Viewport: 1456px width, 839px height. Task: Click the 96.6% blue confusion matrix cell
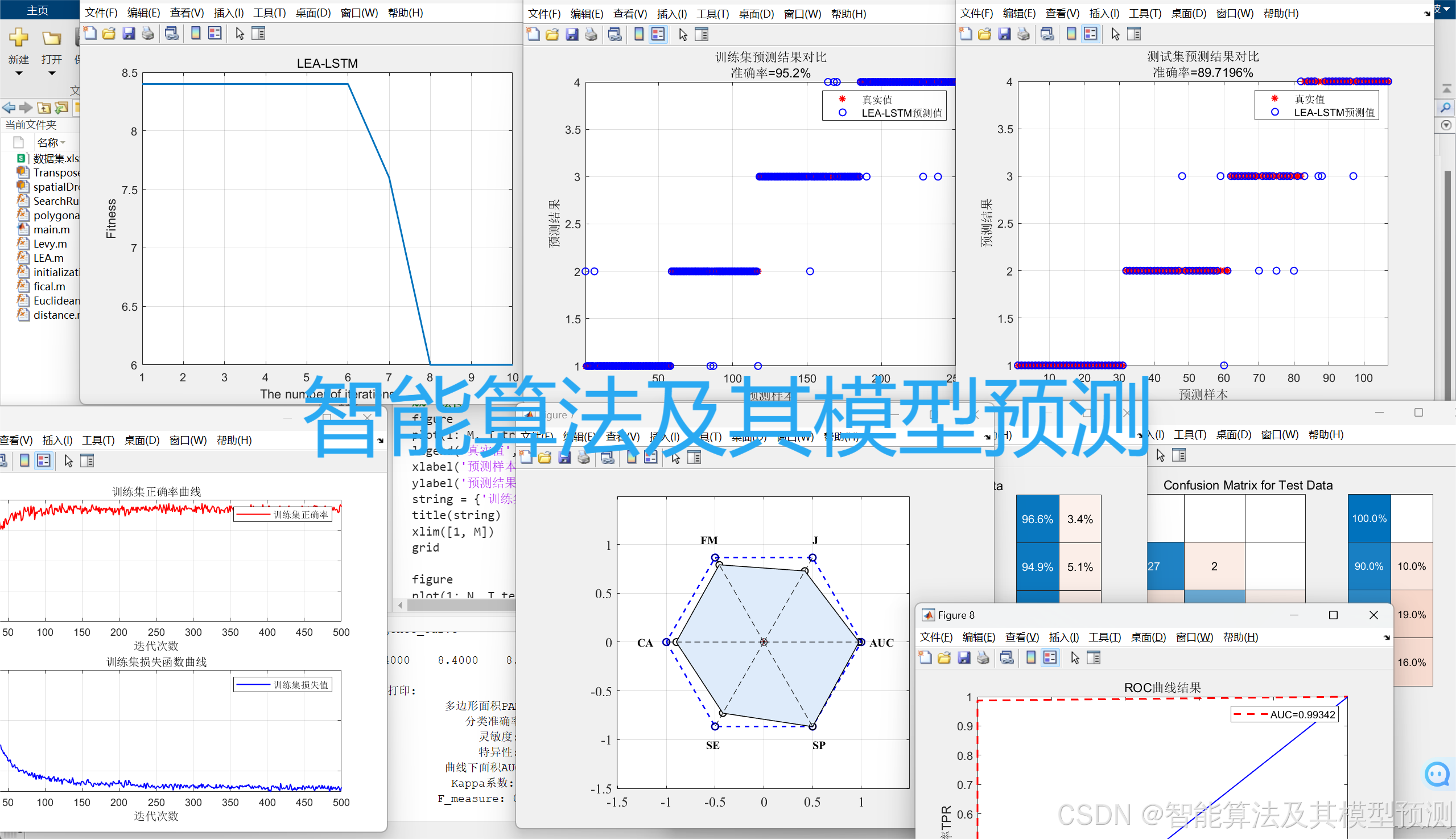[1037, 519]
